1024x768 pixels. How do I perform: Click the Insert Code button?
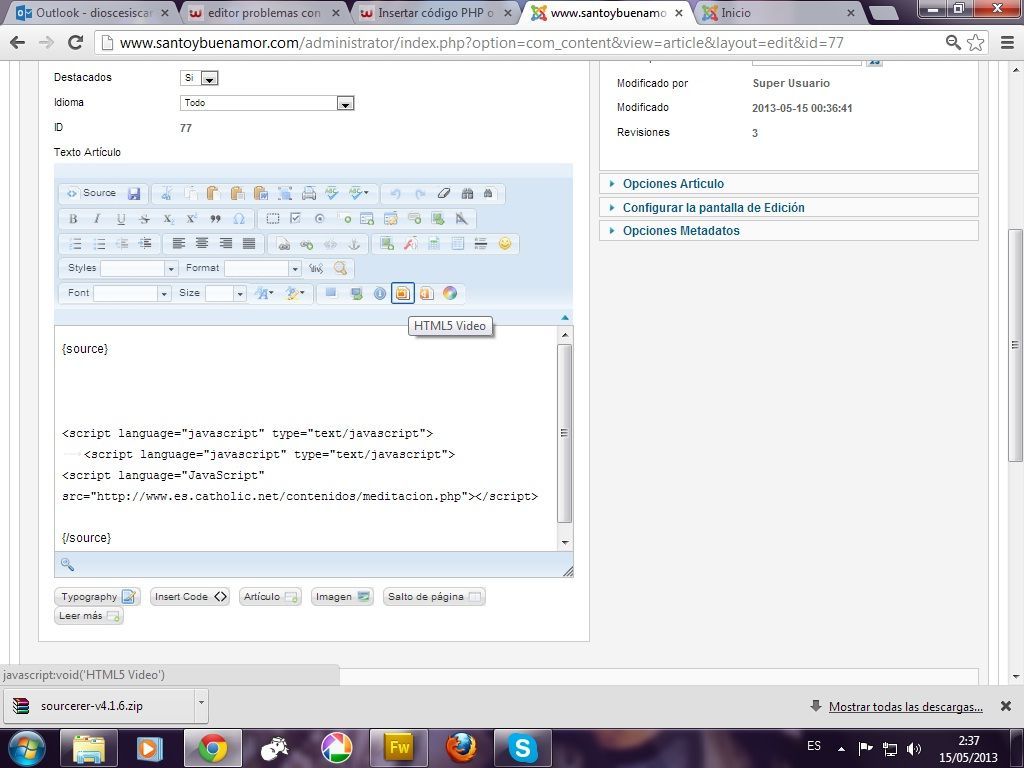point(190,597)
